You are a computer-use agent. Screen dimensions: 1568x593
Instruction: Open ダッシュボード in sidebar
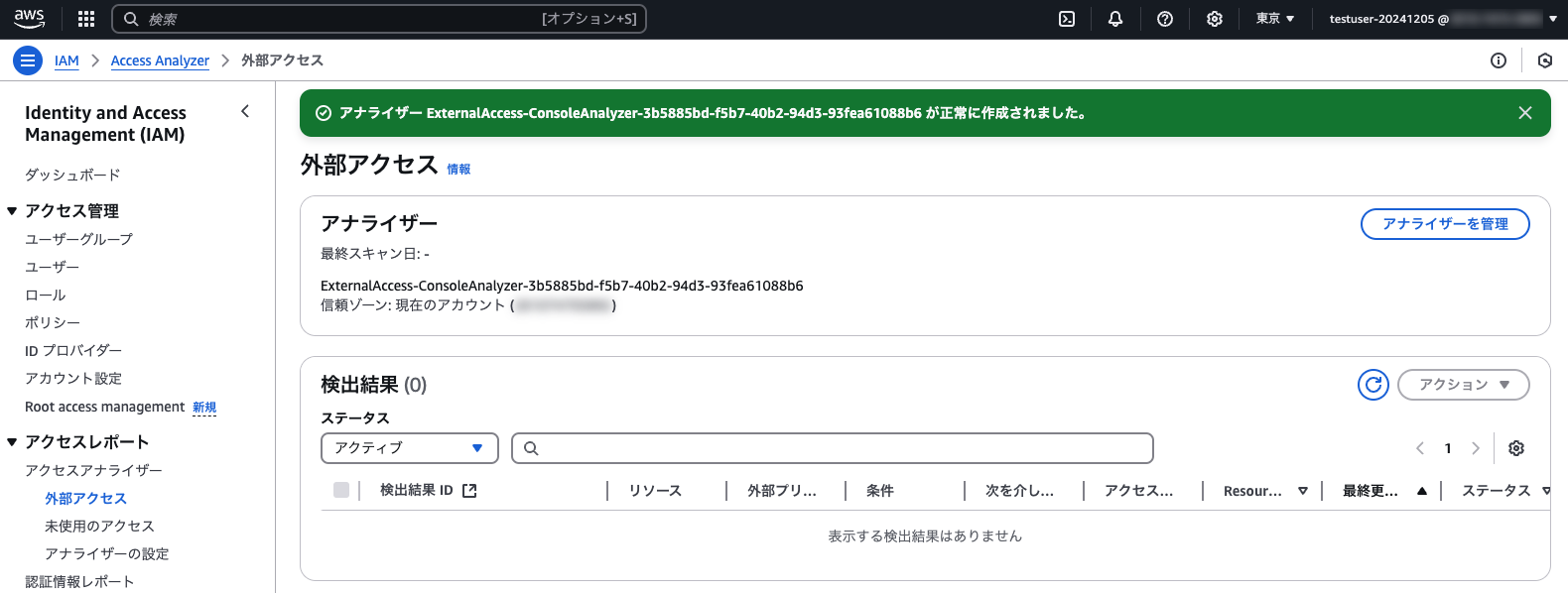coord(72,175)
